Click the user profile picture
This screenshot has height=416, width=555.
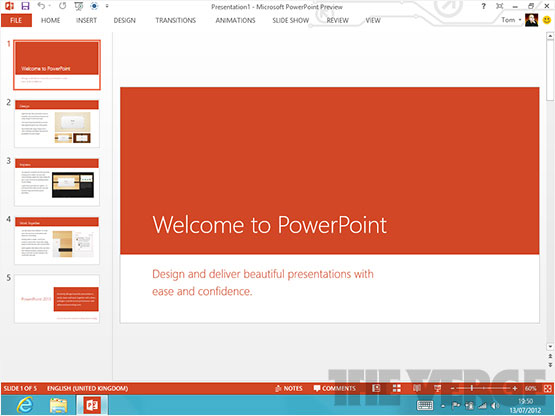531,20
